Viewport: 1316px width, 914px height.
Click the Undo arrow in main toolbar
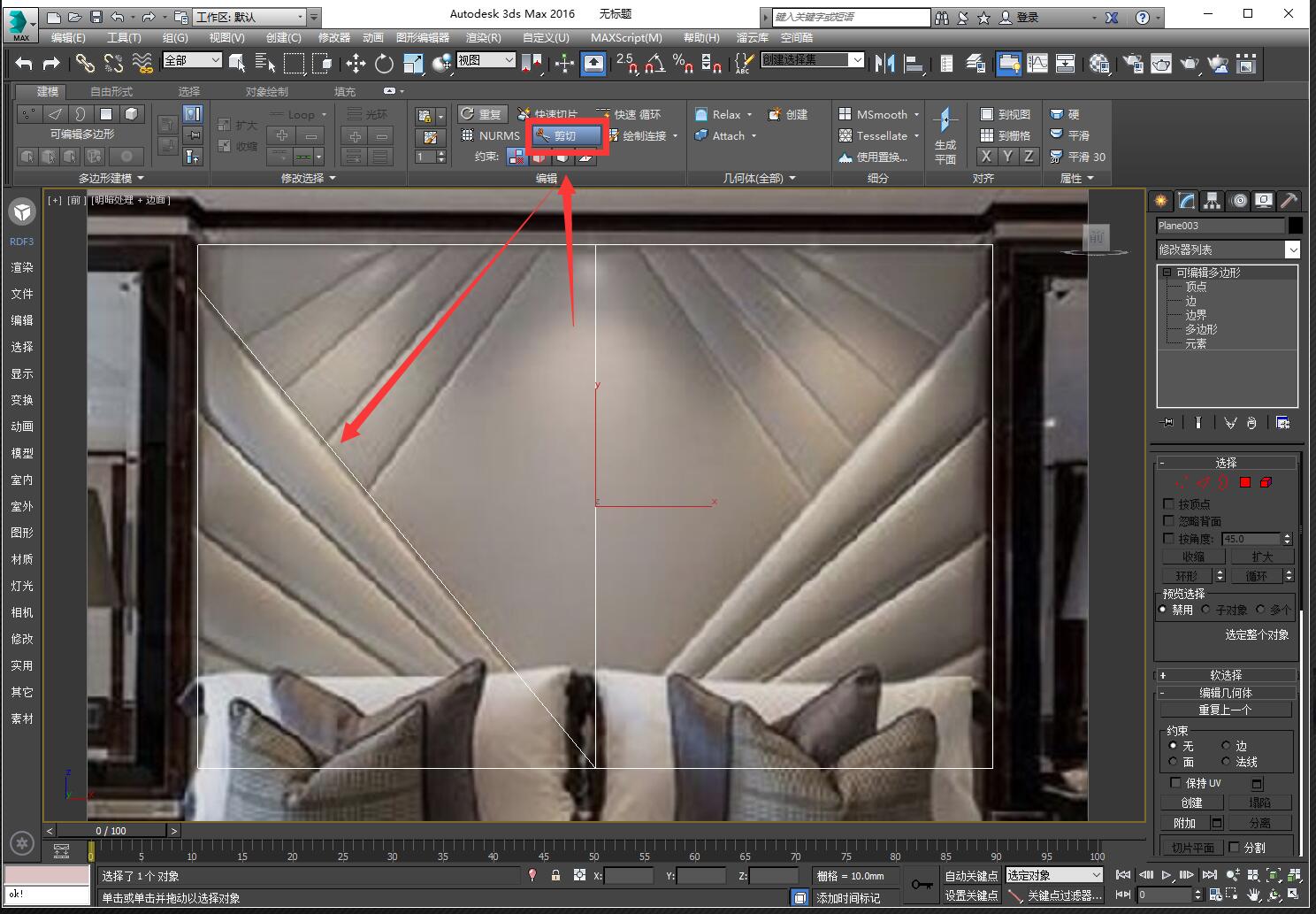(24, 63)
